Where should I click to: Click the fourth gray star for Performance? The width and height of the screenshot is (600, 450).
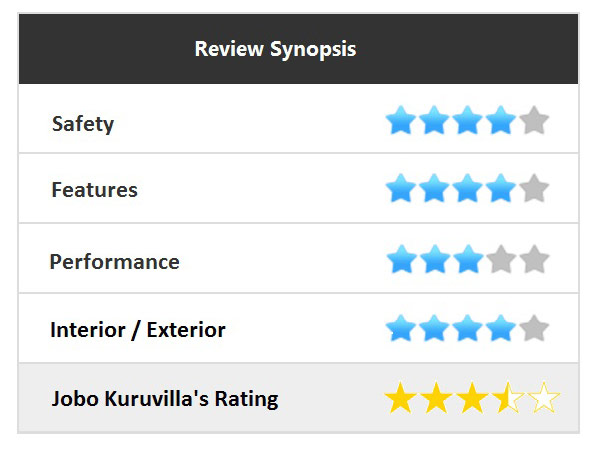(x=501, y=260)
